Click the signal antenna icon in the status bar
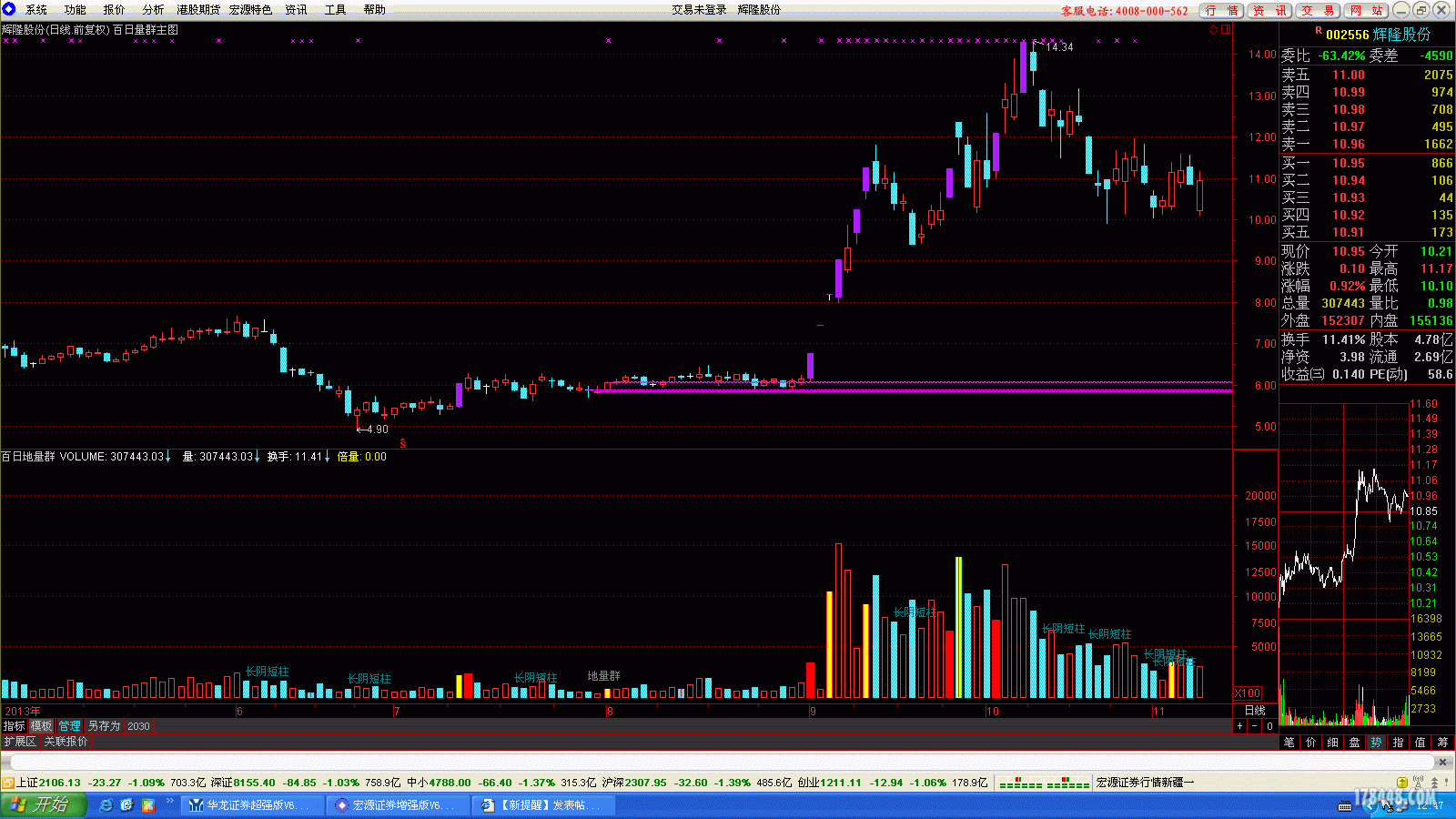The width and height of the screenshot is (1456, 819). 1419,783
